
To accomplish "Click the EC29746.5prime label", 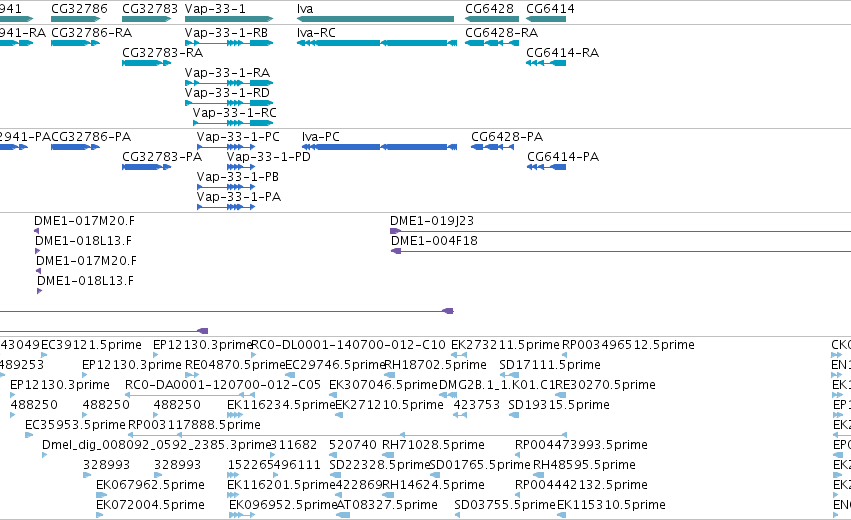I will (335, 365).
